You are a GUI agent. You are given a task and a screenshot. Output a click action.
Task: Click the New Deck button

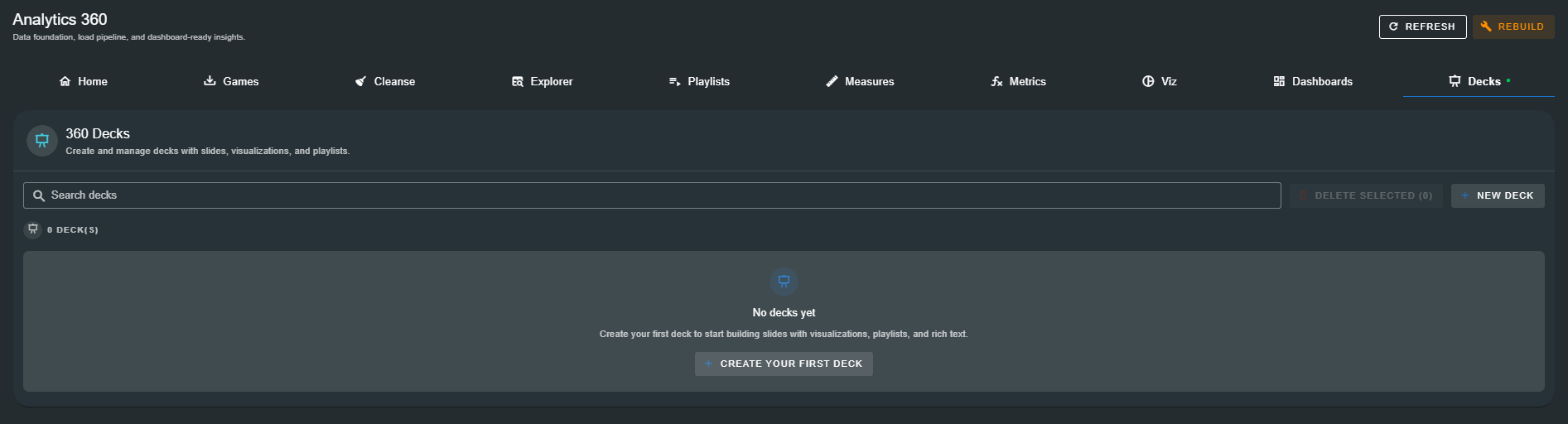[x=1497, y=195]
